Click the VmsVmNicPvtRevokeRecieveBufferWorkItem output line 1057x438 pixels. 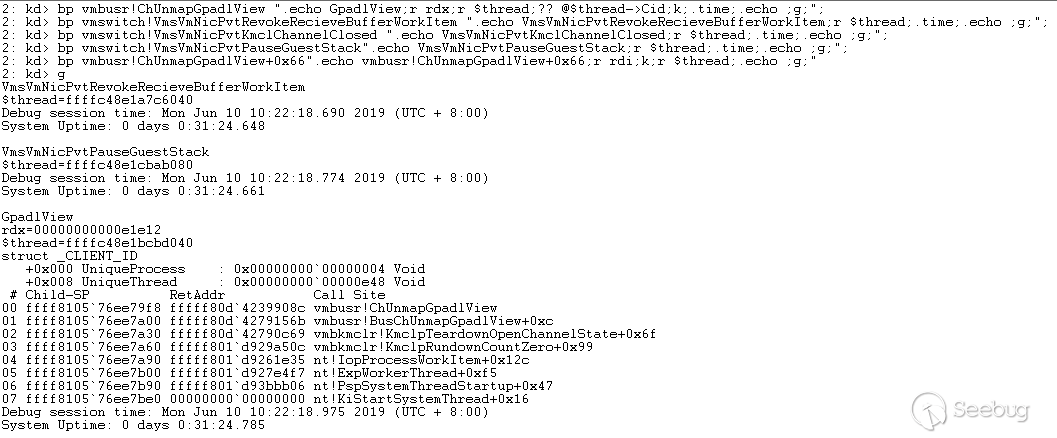click(x=153, y=87)
